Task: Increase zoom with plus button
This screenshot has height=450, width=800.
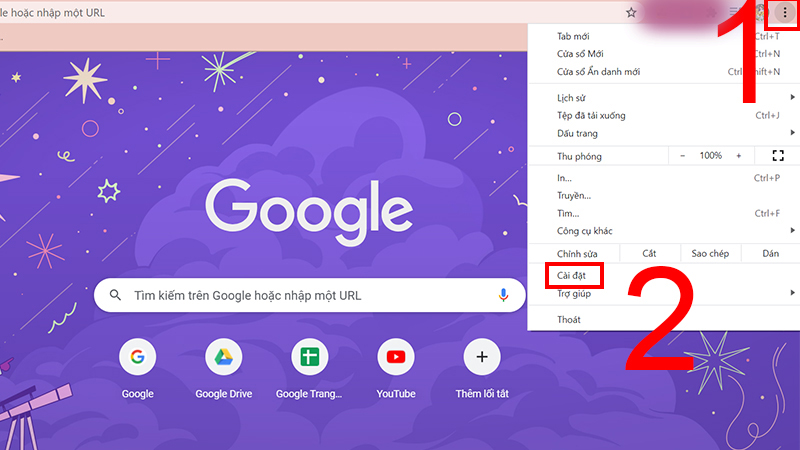Action: [x=738, y=156]
